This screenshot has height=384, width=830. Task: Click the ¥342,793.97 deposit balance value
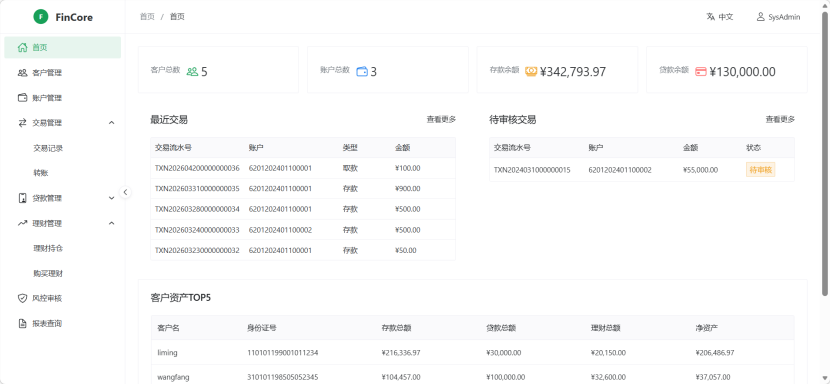coord(573,72)
